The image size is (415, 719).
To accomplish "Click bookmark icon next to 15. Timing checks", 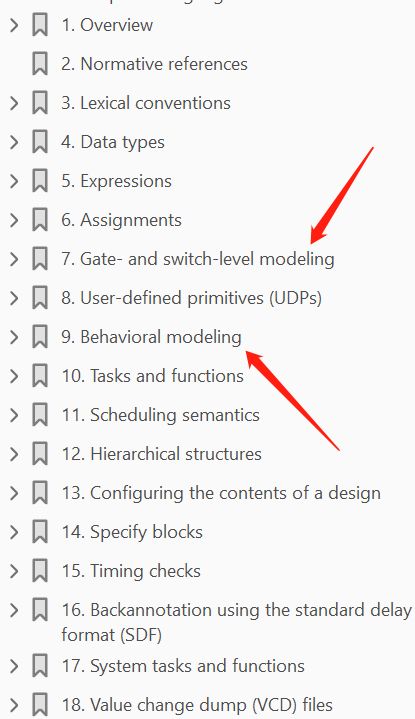I will coord(40,570).
